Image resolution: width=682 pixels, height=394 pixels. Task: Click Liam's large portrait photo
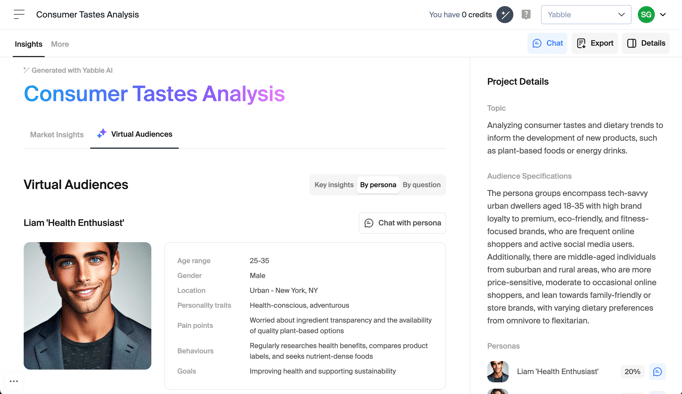coord(87,306)
